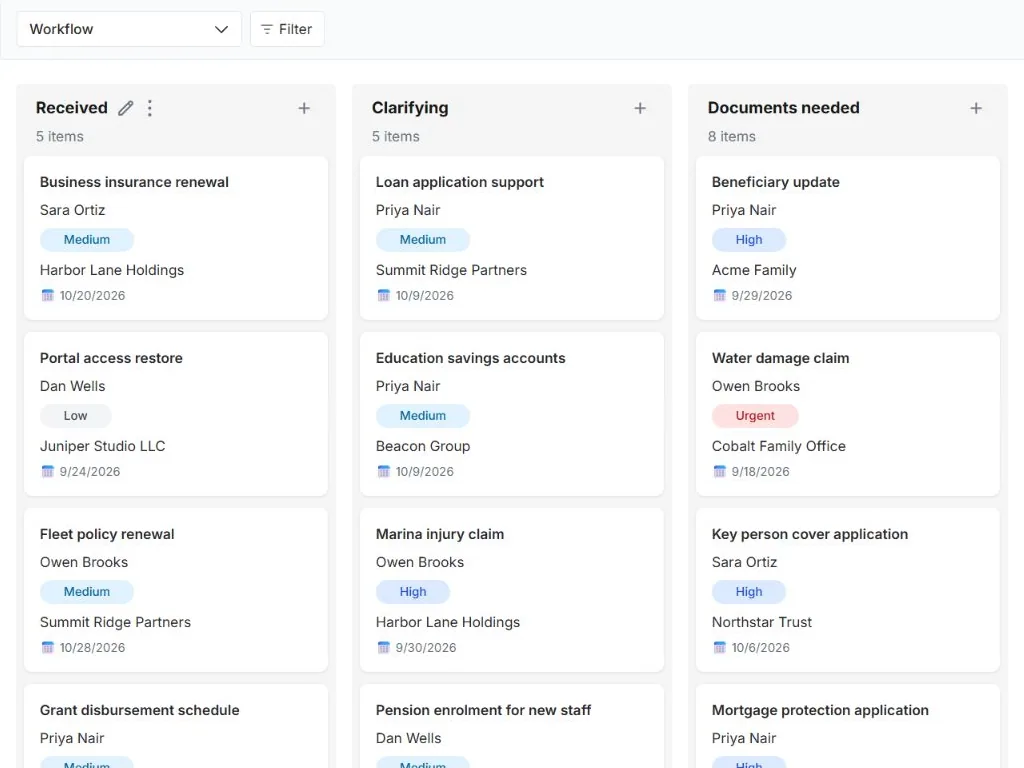Click the 8 items count label
1024x768 pixels.
coord(731,136)
